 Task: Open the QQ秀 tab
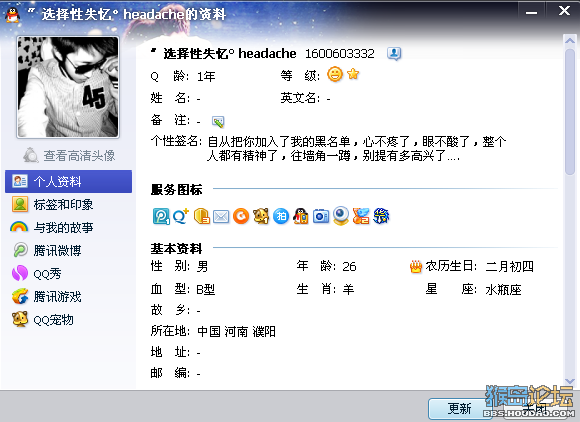pyautogui.click(x=68, y=274)
